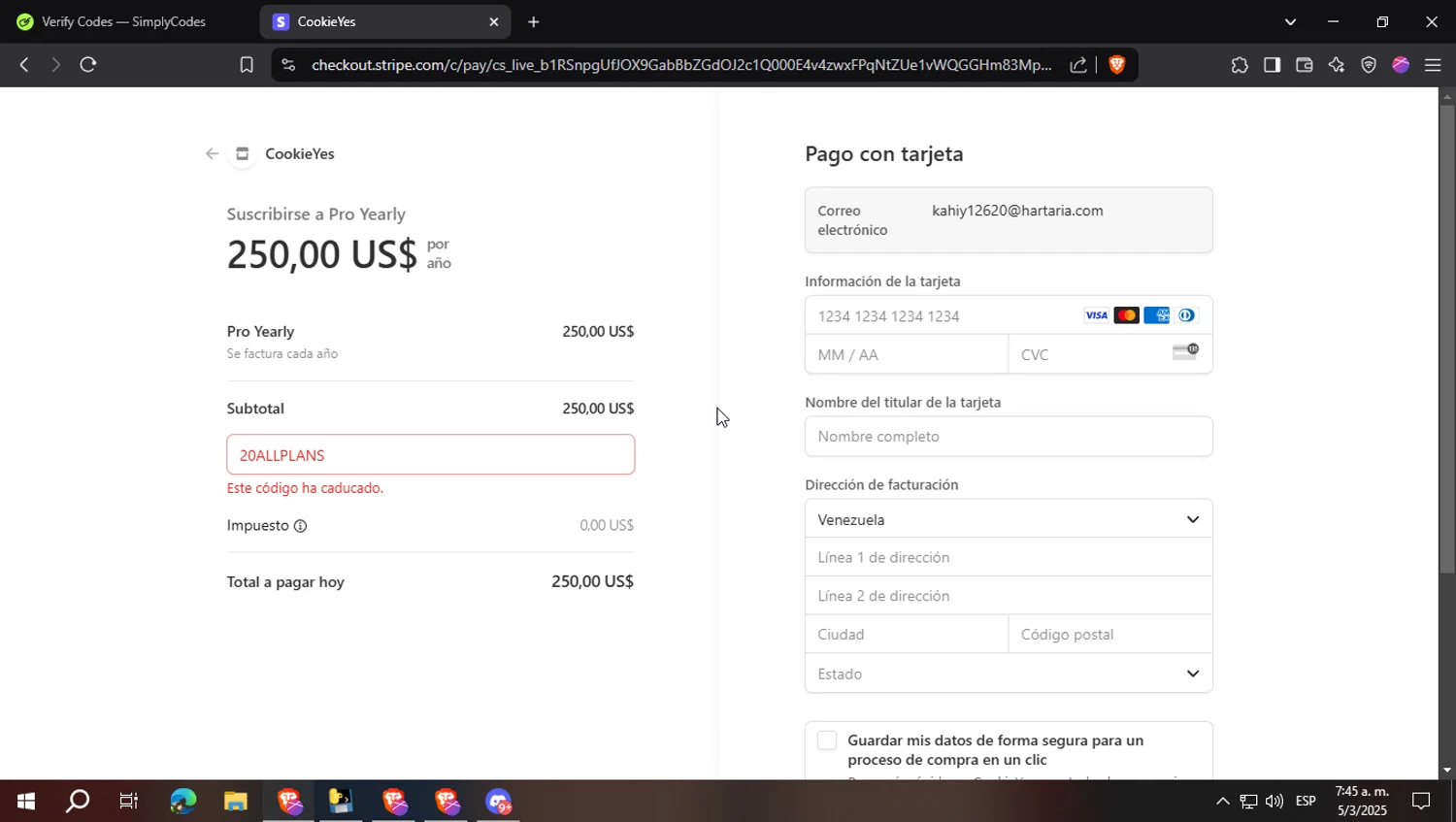The height and width of the screenshot is (822, 1456).
Task: Click the 'Este código ha caducado.' error text
Action: (305, 488)
